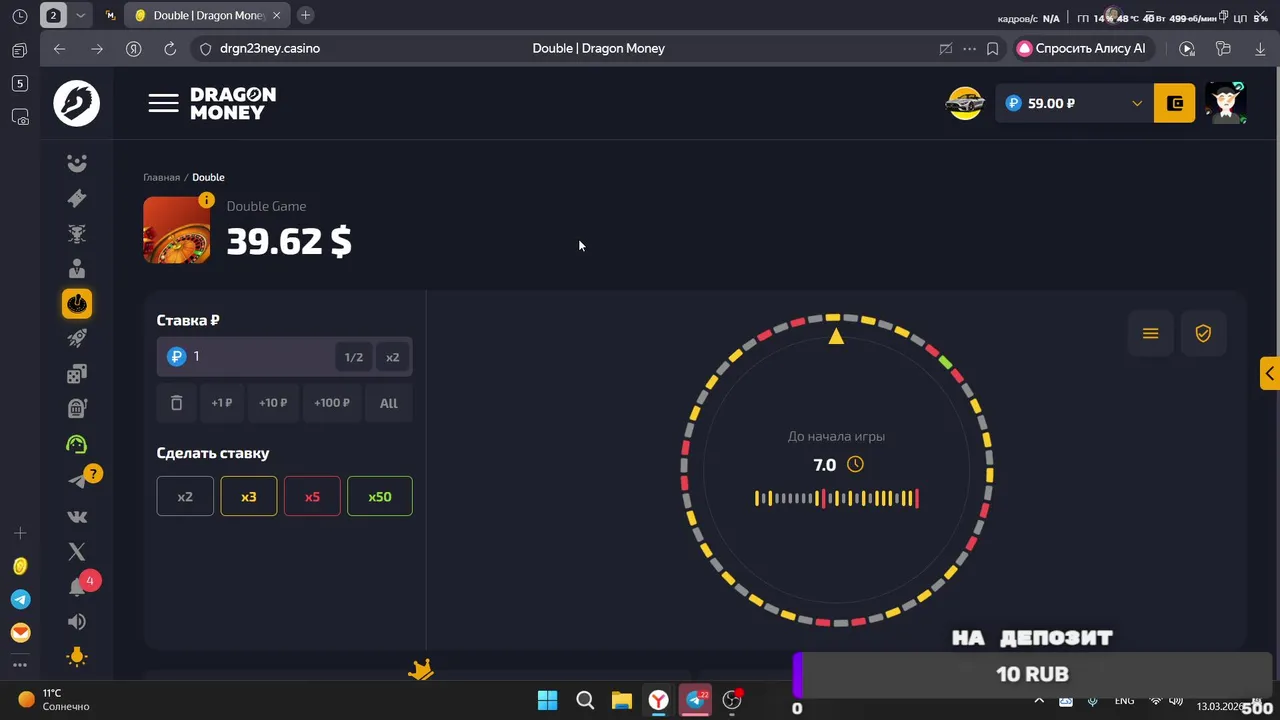Image resolution: width=1280 pixels, height=720 pixels.
Task: Bookmark this page icon
Action: pos(993,48)
